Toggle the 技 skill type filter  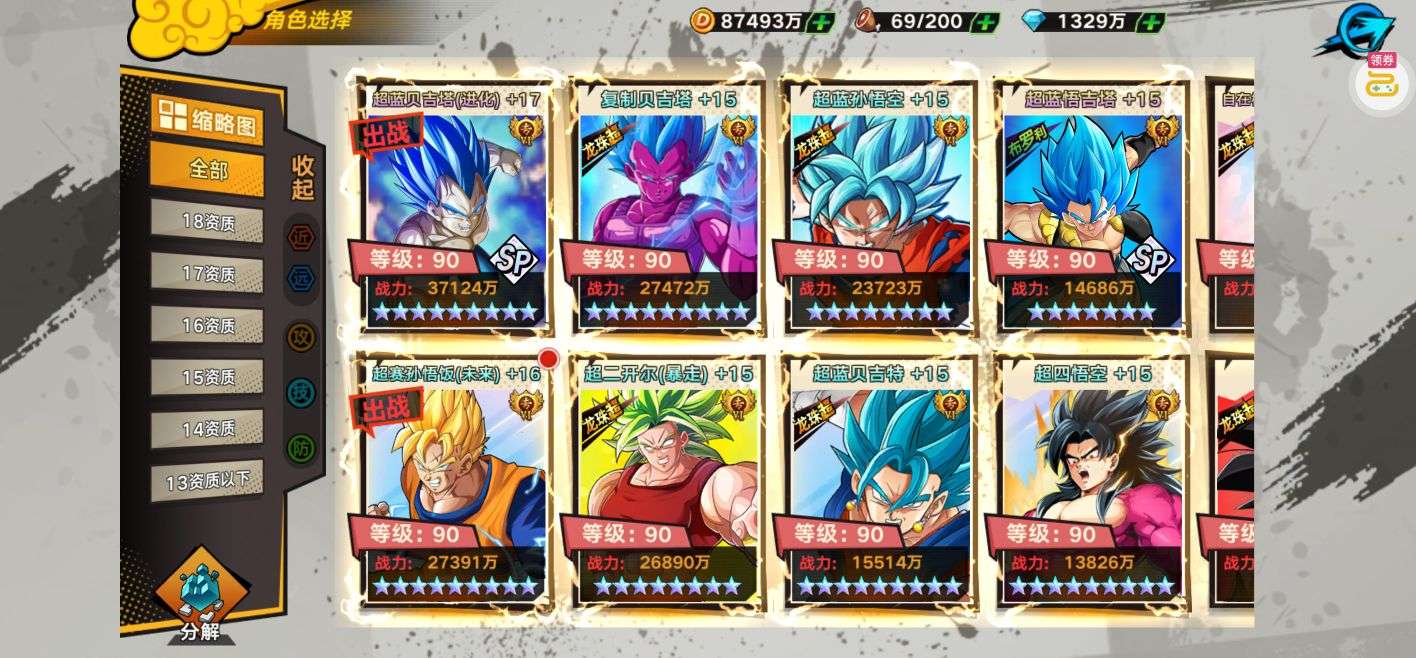pos(301,393)
